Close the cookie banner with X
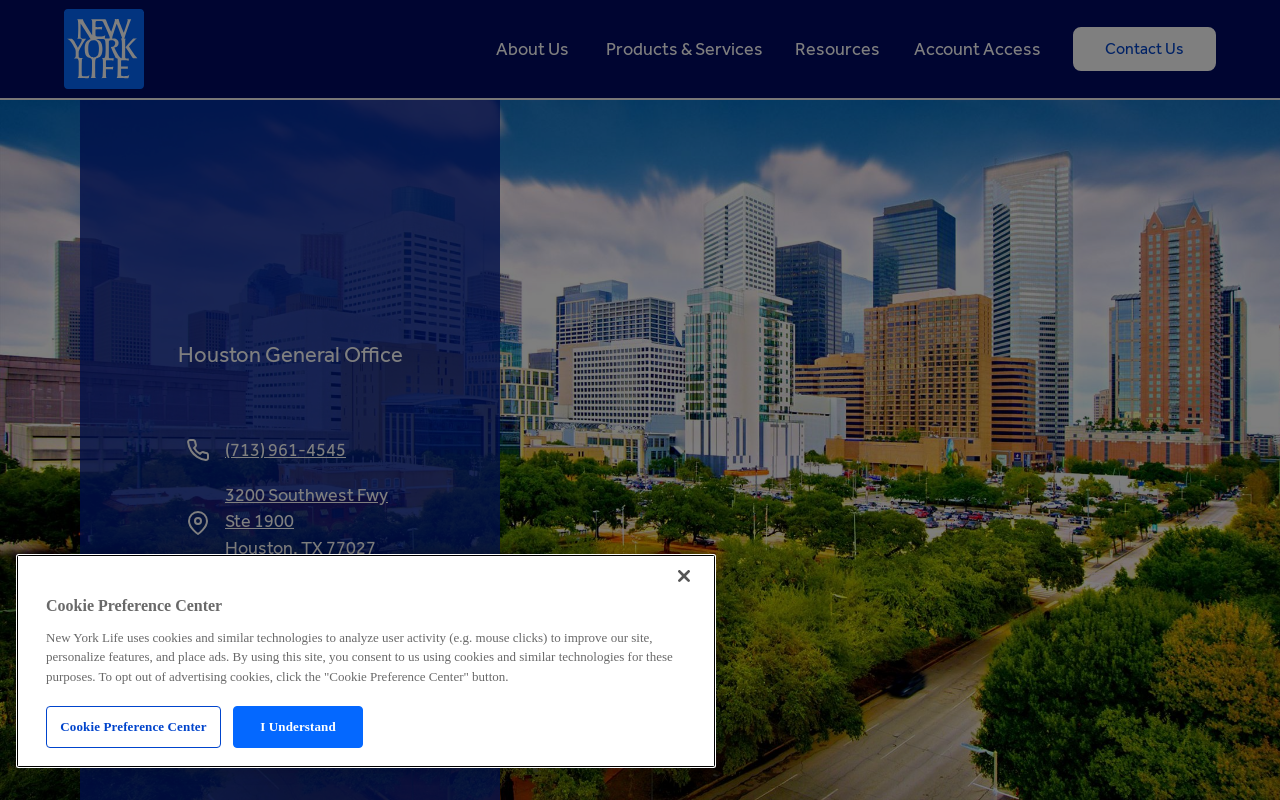 tap(684, 576)
